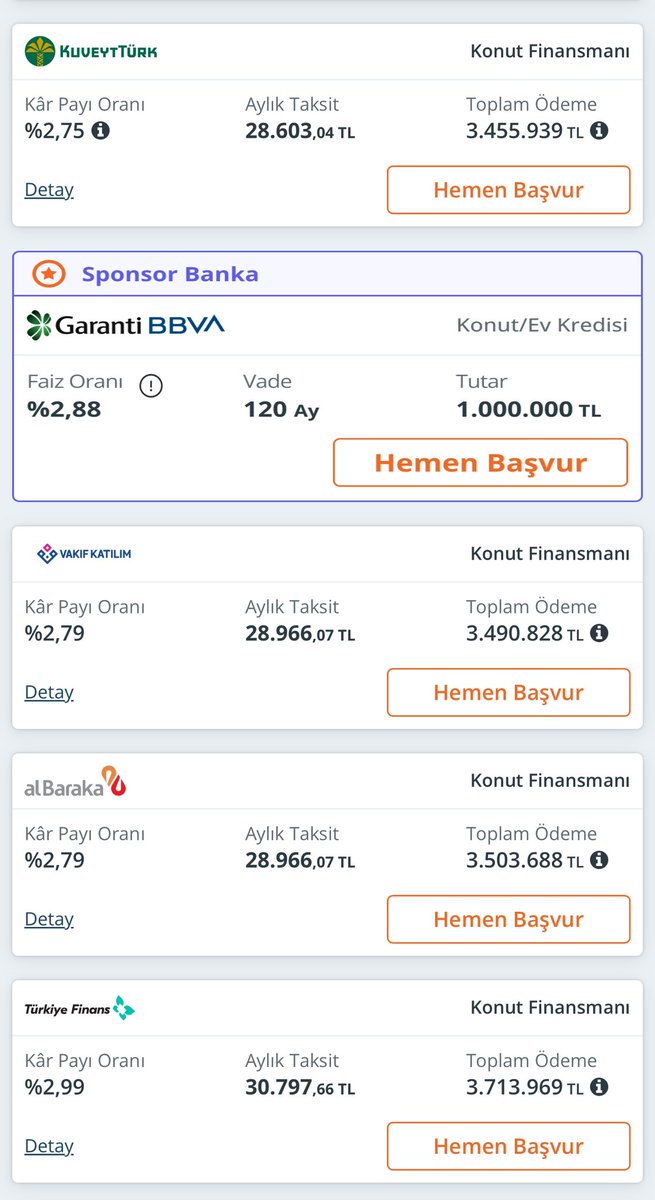Open the Albaraka Detay link
This screenshot has width=655, height=1200.
pos(49,919)
